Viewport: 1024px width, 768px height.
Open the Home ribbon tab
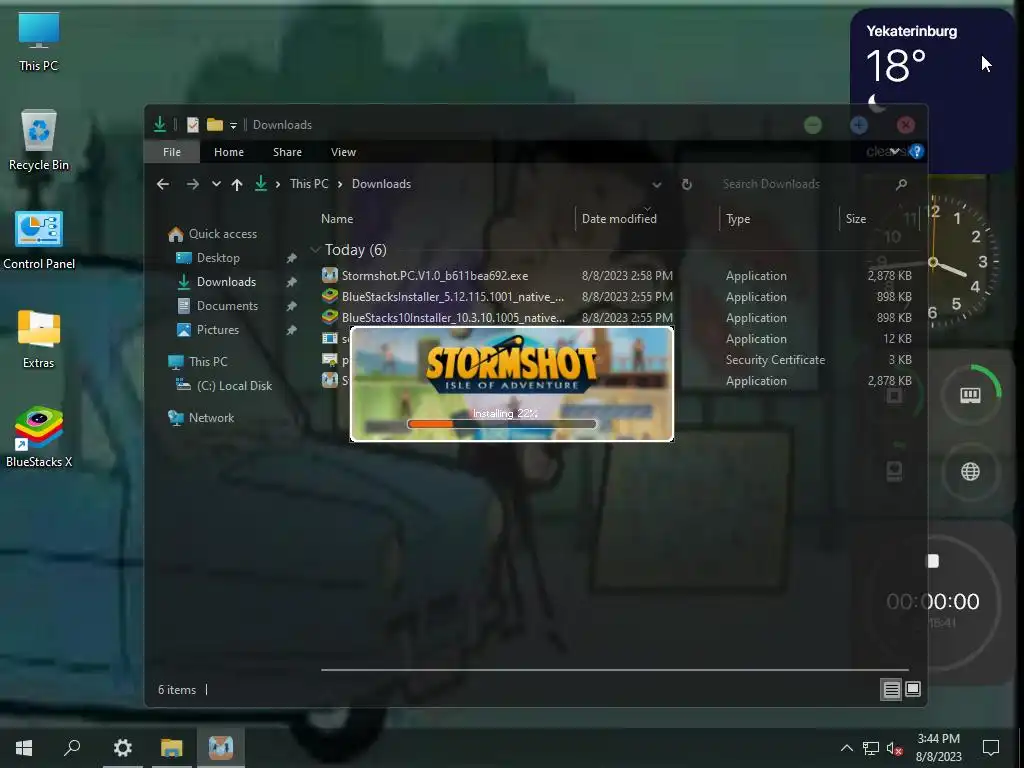click(229, 152)
